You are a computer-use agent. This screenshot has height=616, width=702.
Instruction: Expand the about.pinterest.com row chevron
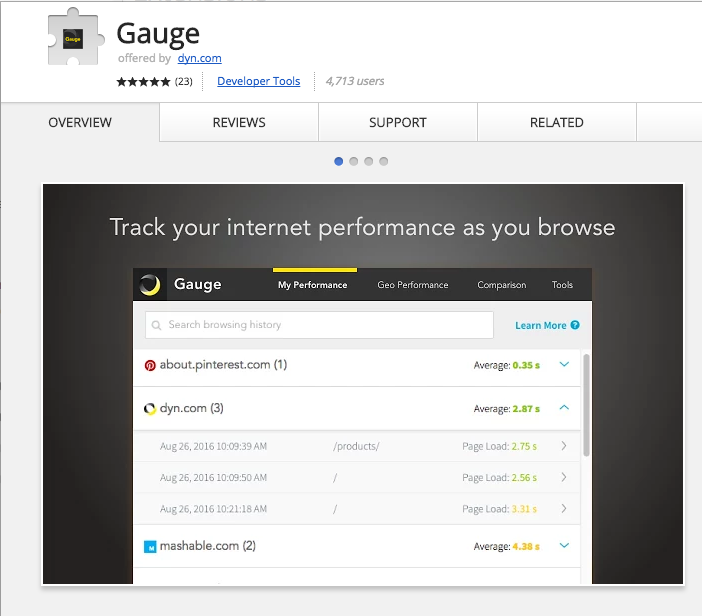point(565,364)
